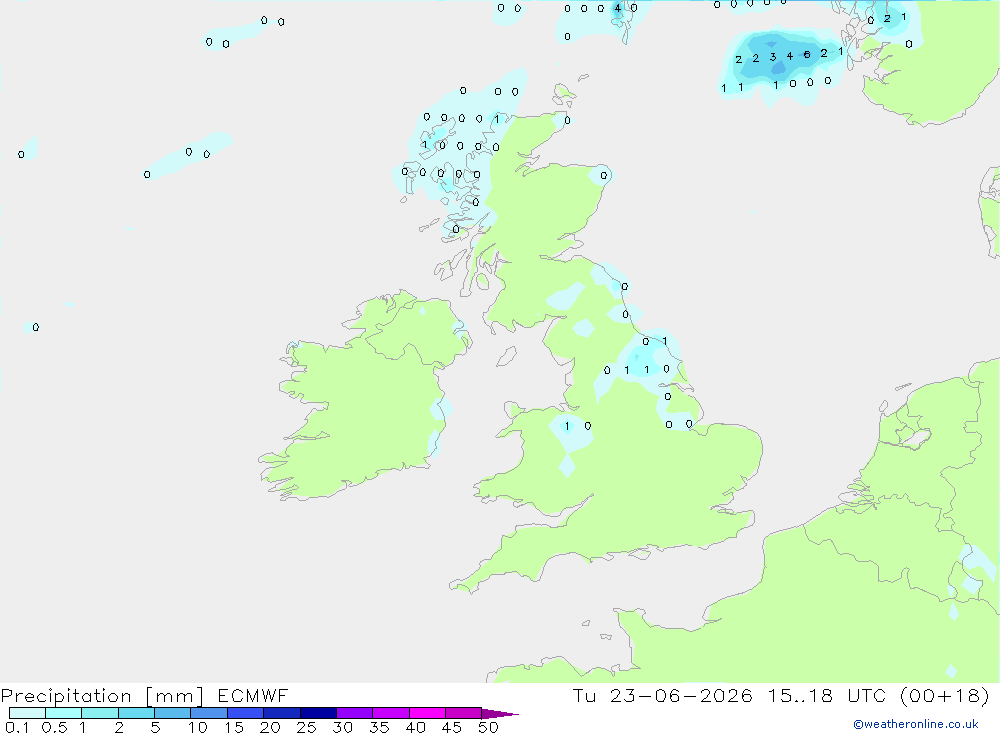This screenshot has width=1000, height=733.
Task: Click the "[mm]" unit label
Action: [174, 695]
